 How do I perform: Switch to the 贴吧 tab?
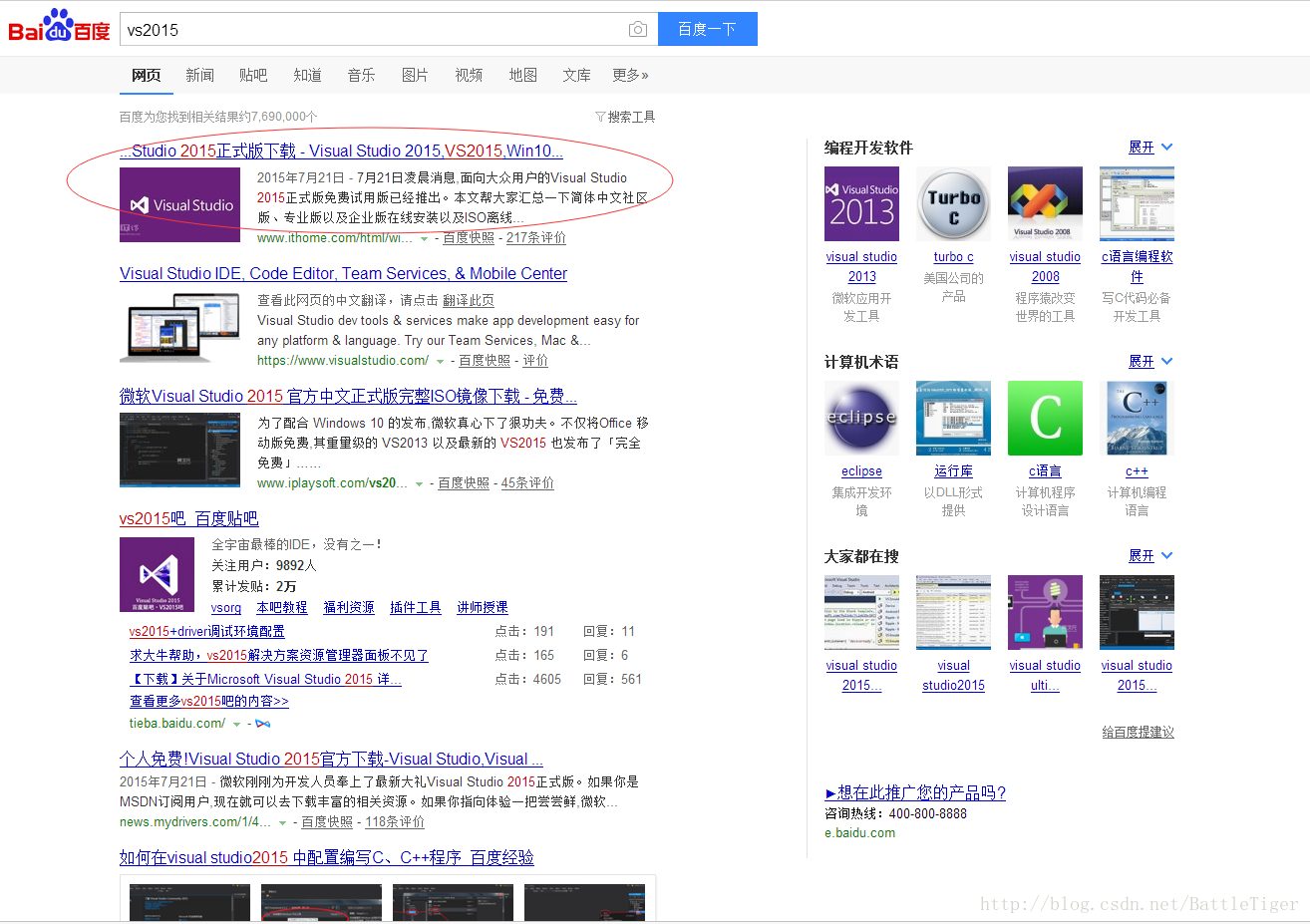click(253, 75)
